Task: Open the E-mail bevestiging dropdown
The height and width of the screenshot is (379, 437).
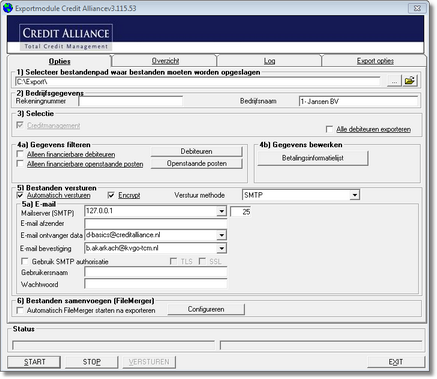Action: point(221,248)
